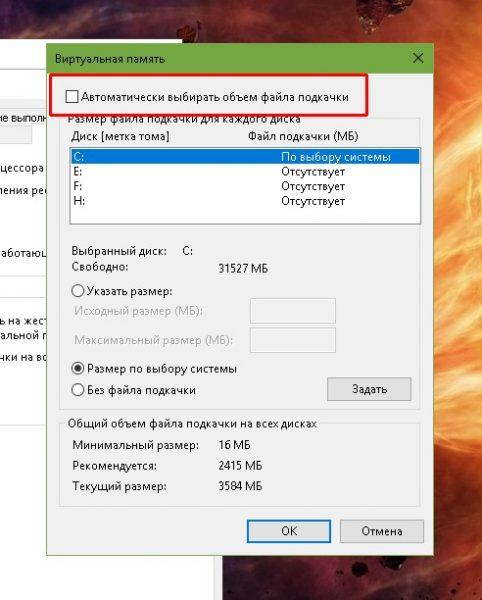This screenshot has width=482, height=600.
Task: Select drive H: in the list
Action: [245, 201]
